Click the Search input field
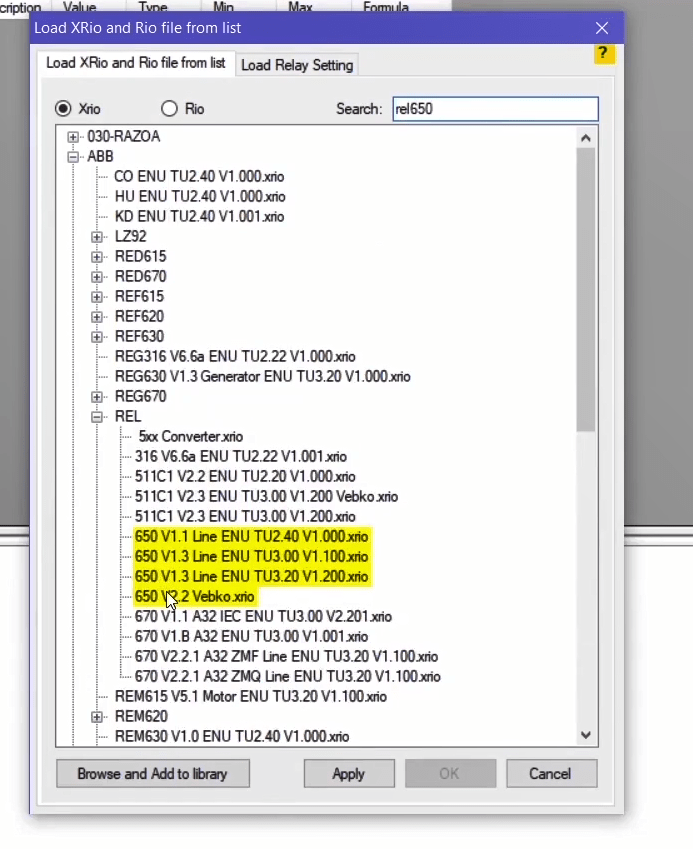 pos(494,109)
